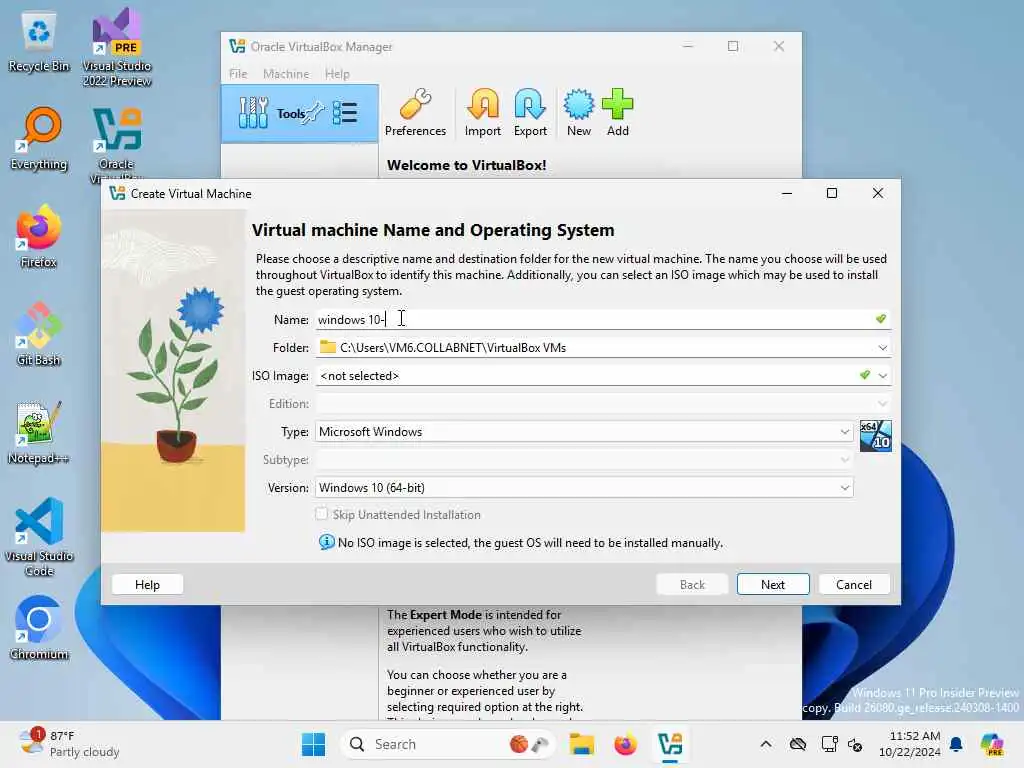Click the taskbar Search box

click(447, 744)
